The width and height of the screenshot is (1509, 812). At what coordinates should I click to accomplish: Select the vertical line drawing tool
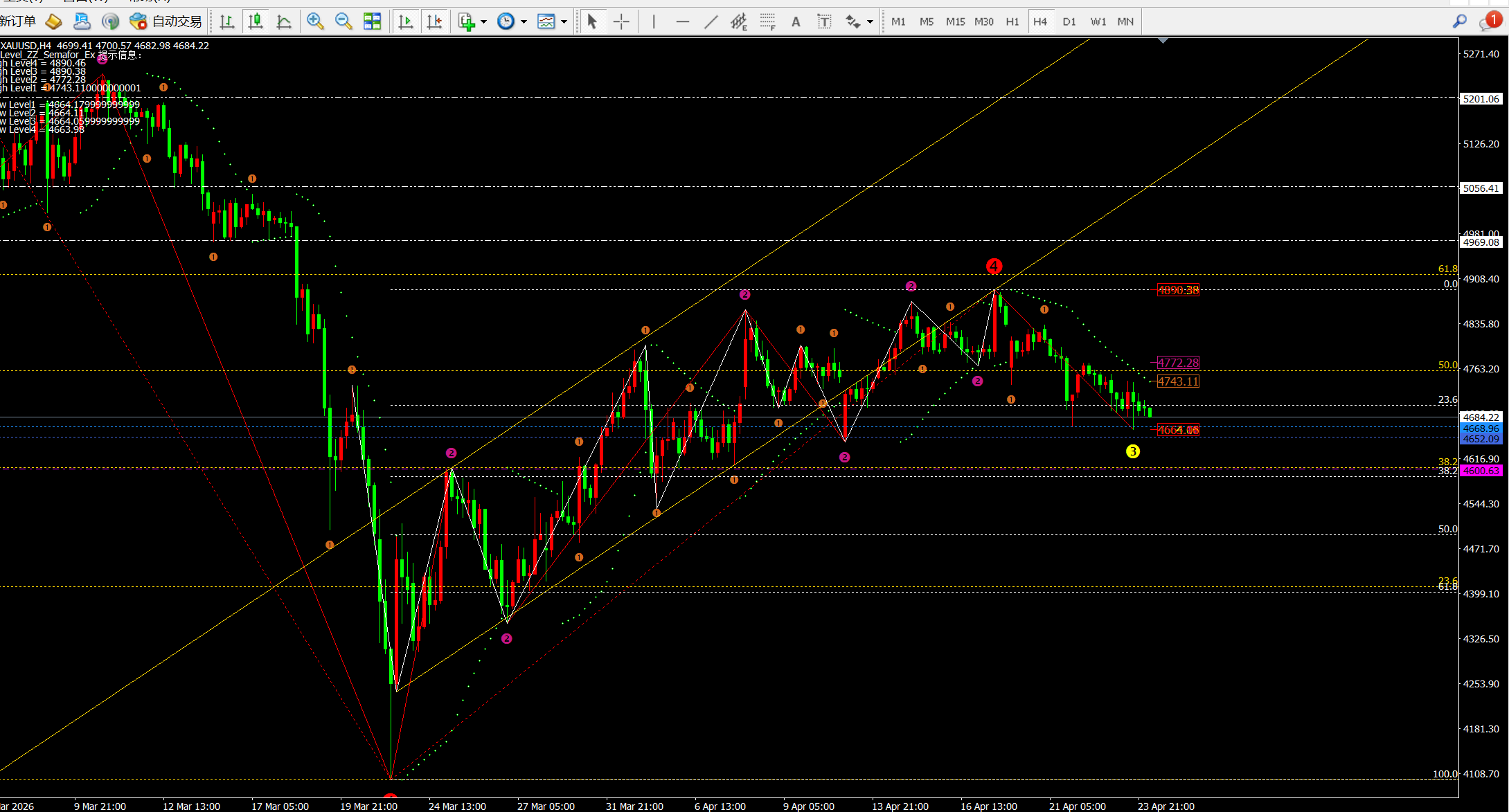point(654,21)
